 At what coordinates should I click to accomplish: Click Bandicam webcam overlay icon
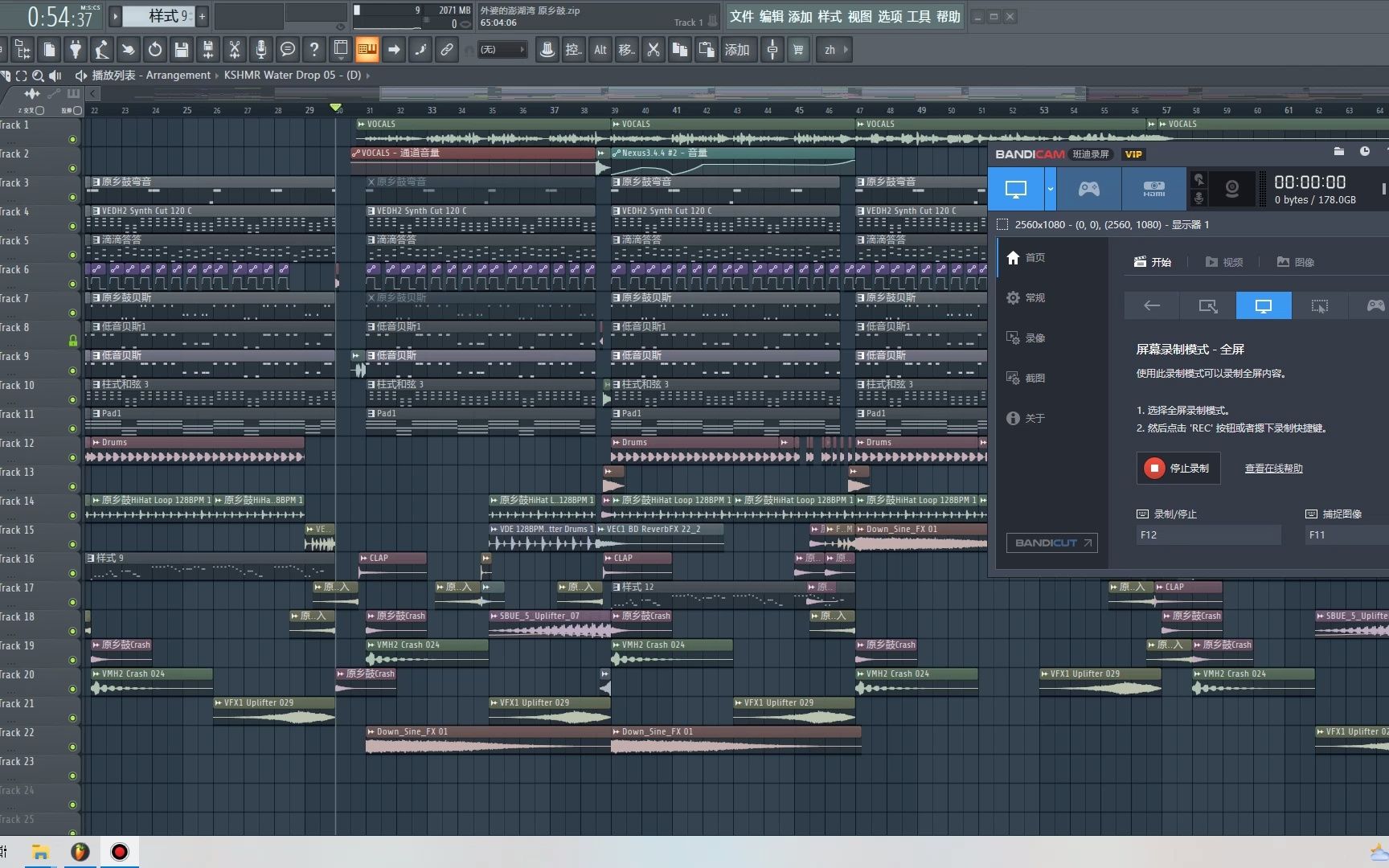[x=1231, y=190]
